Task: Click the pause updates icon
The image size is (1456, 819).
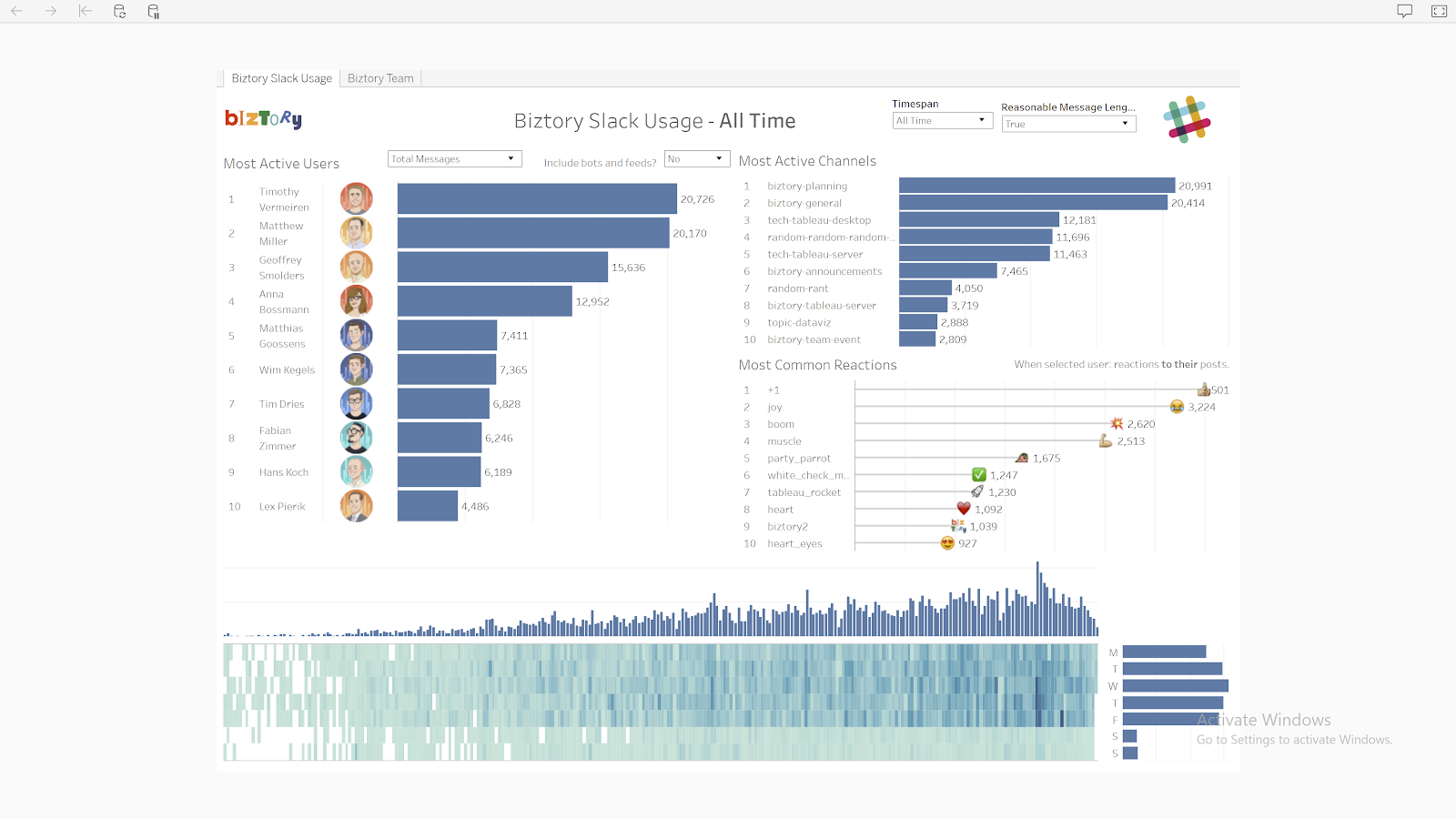Action: (154, 11)
